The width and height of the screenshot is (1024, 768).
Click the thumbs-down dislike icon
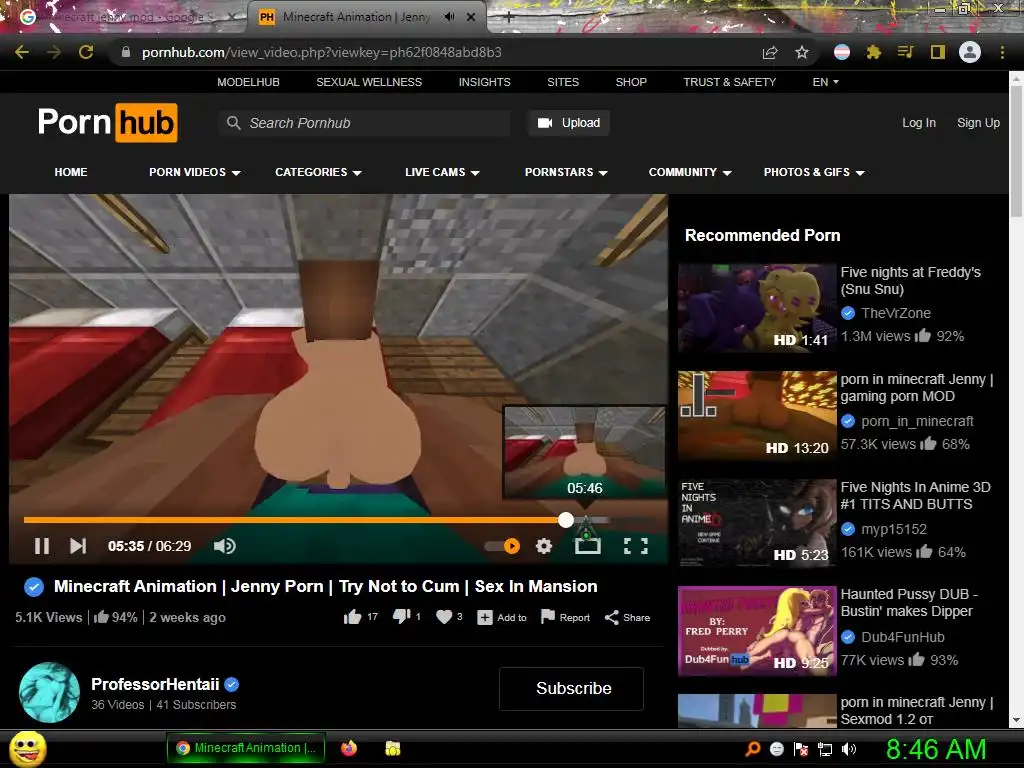pyautogui.click(x=401, y=617)
